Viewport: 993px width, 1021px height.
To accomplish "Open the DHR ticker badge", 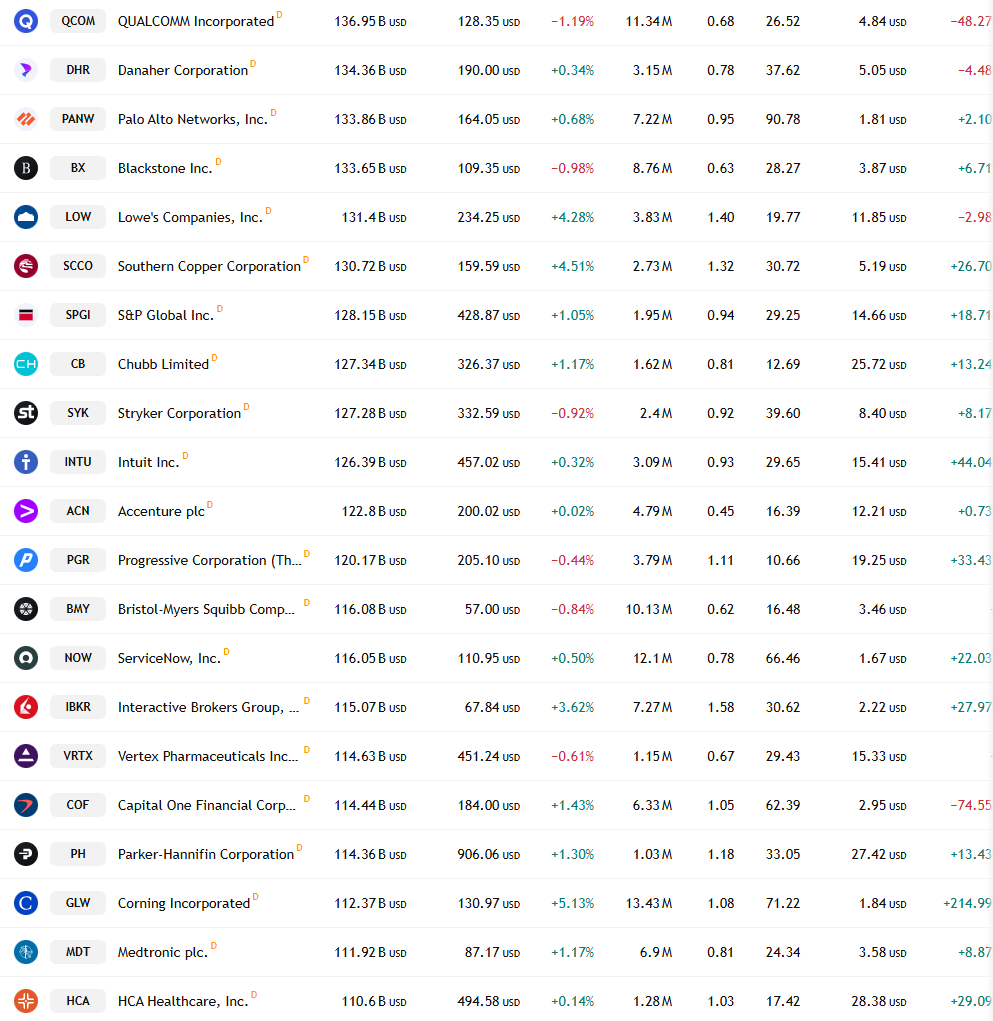I will coord(78,70).
